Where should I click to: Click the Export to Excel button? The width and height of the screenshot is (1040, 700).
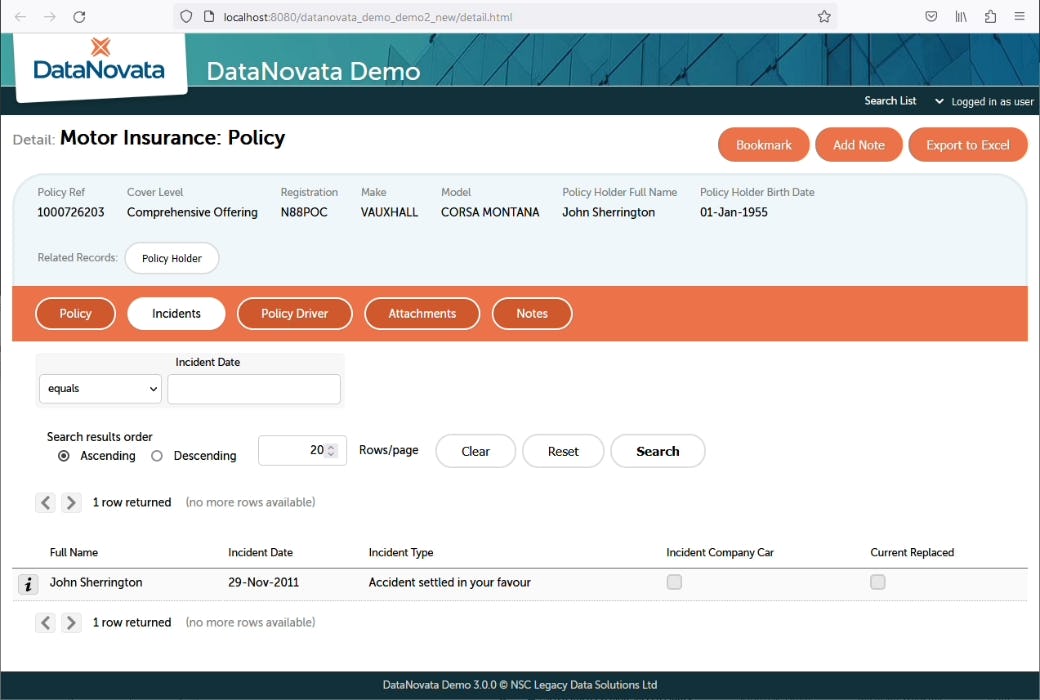(967, 144)
